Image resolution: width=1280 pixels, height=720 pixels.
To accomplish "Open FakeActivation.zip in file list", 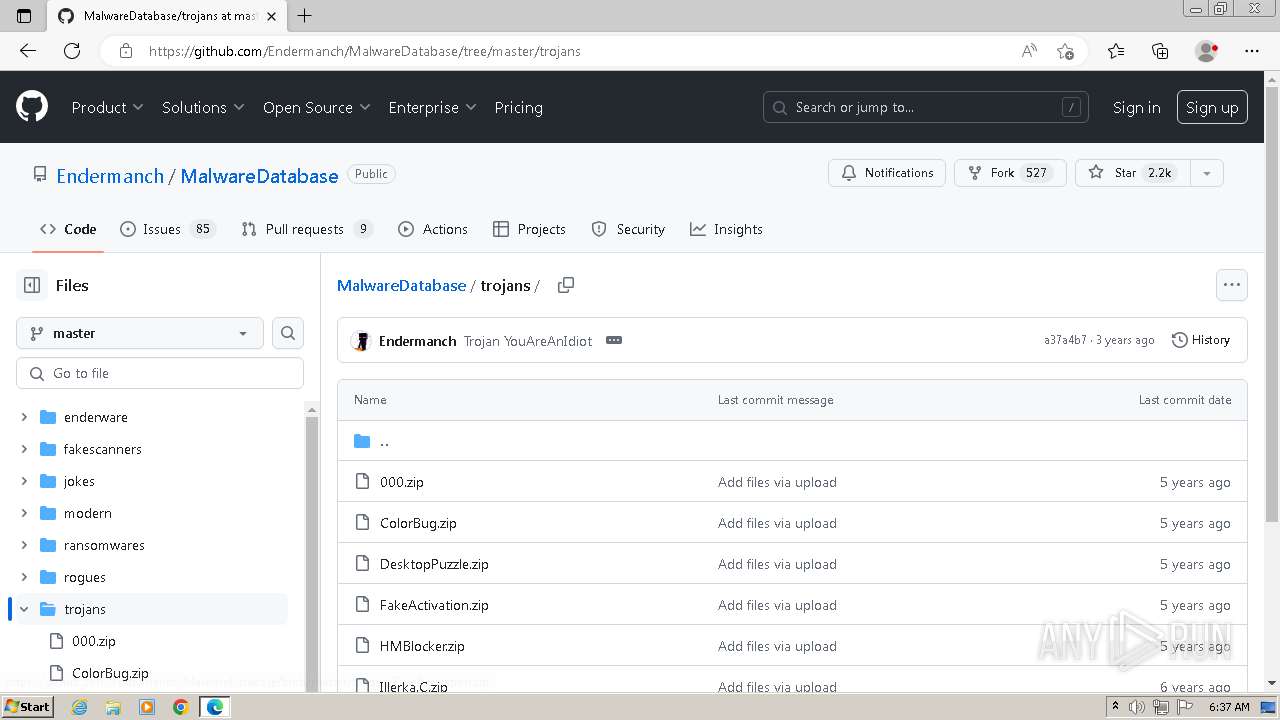I will pyautogui.click(x=434, y=605).
